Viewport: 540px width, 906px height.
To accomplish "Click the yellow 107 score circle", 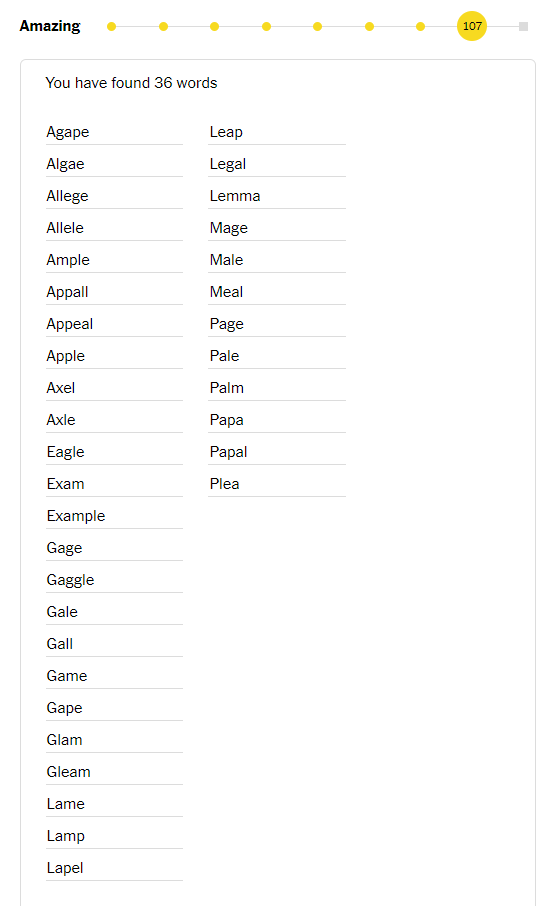I will [472, 26].
